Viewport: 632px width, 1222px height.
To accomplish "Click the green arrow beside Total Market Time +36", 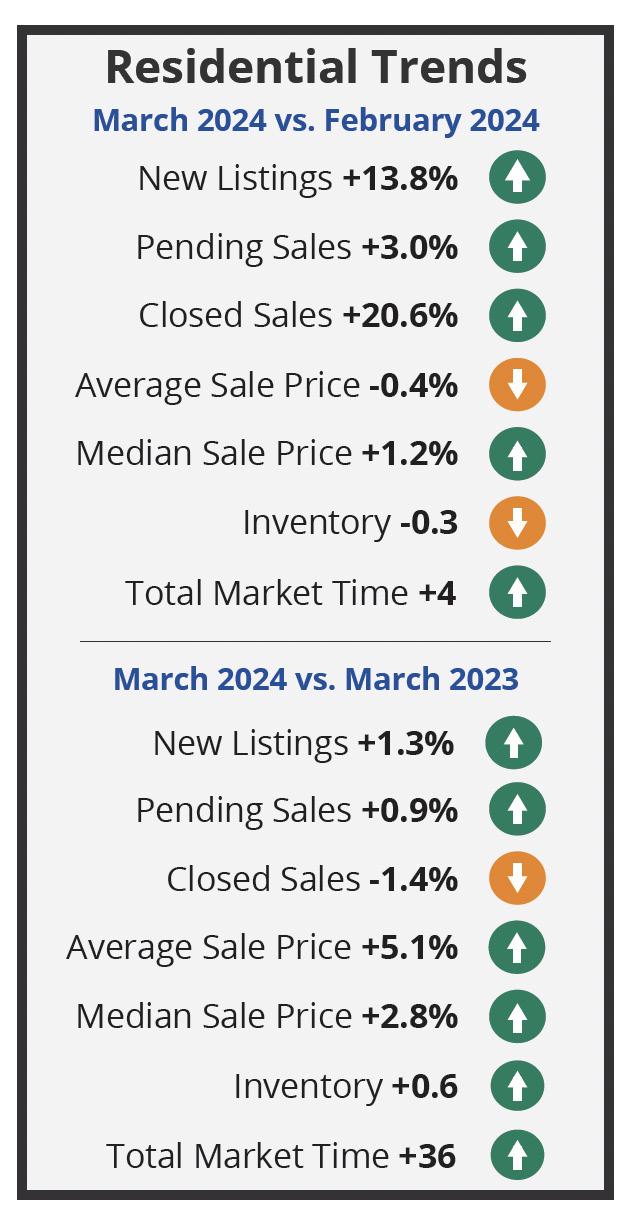I will pyautogui.click(x=517, y=1156).
